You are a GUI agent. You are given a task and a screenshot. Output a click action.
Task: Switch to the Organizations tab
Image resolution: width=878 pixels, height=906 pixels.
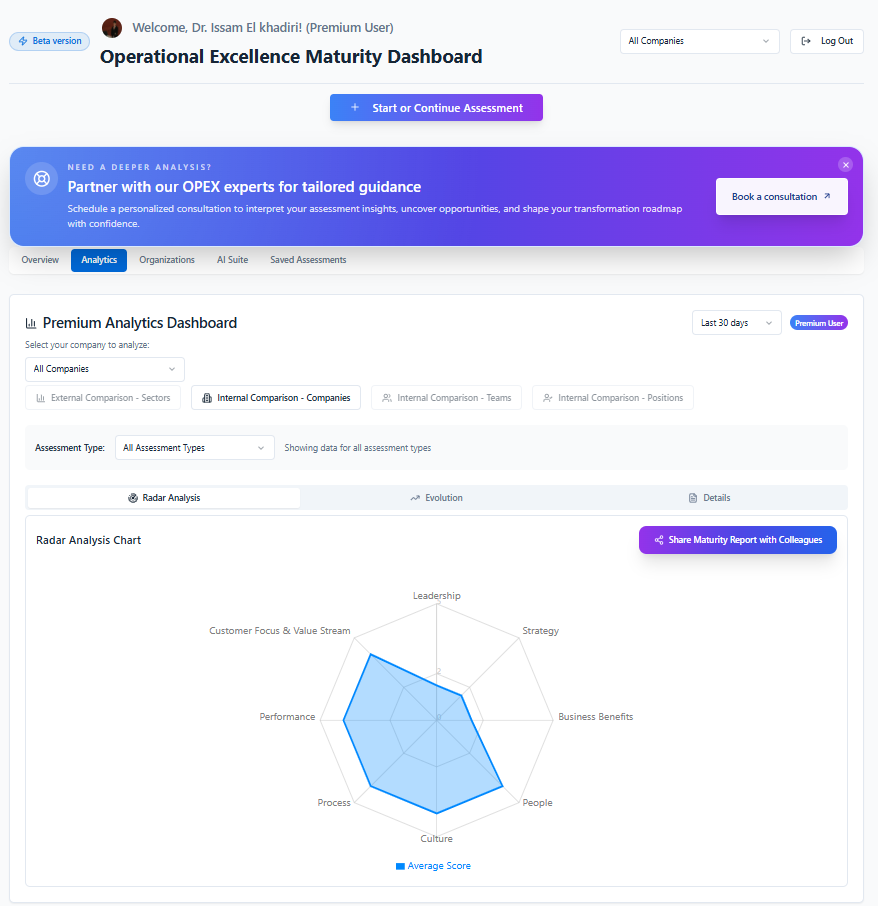pyautogui.click(x=167, y=259)
